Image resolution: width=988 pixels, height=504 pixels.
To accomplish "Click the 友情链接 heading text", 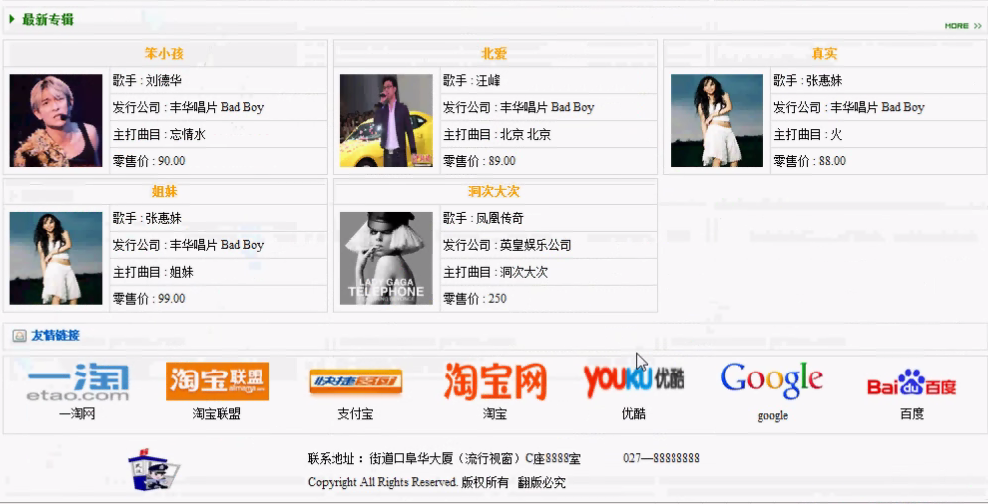I will (55, 336).
